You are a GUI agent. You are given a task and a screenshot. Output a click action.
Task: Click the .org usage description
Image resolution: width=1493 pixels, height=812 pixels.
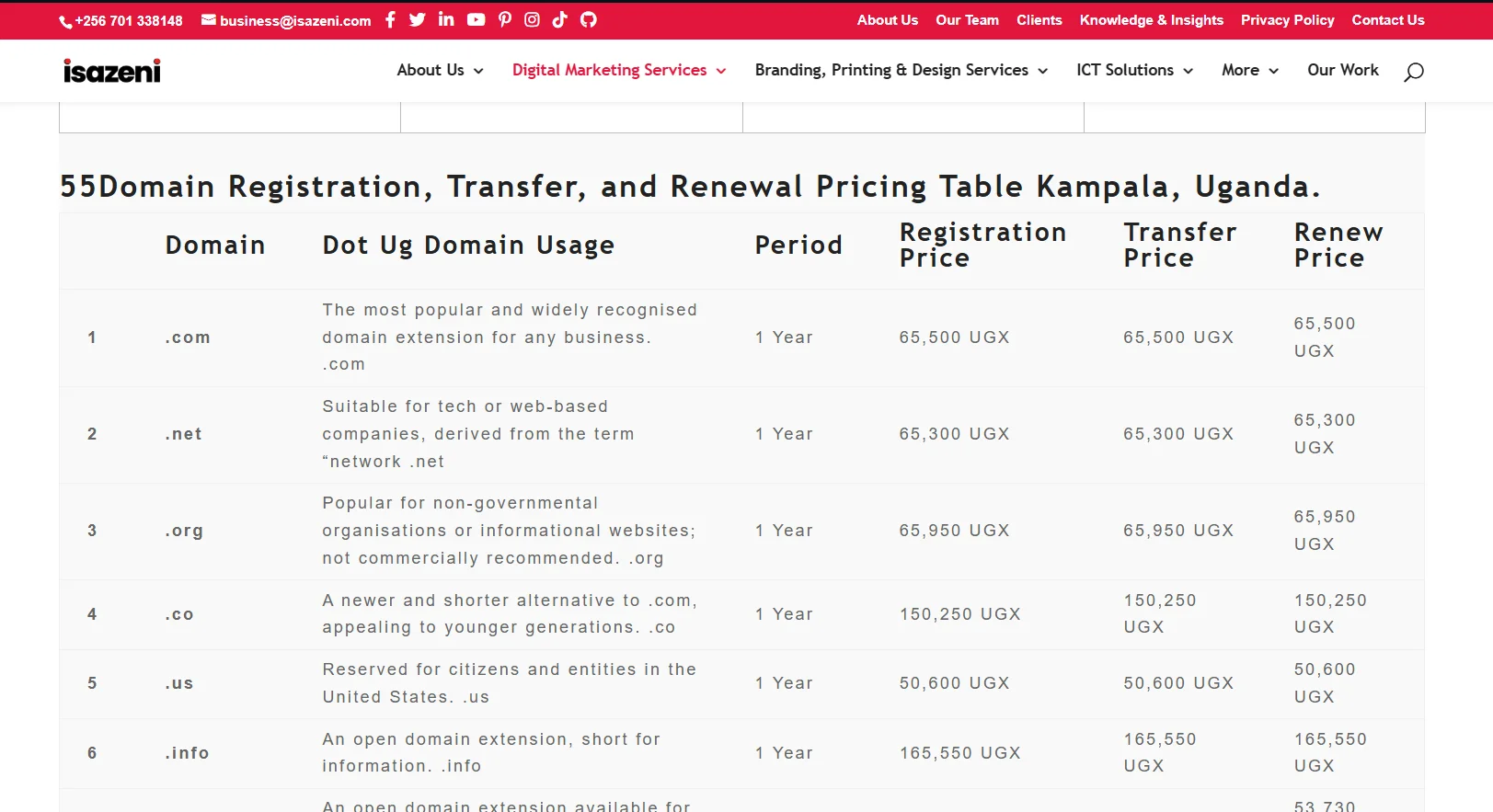coord(509,531)
